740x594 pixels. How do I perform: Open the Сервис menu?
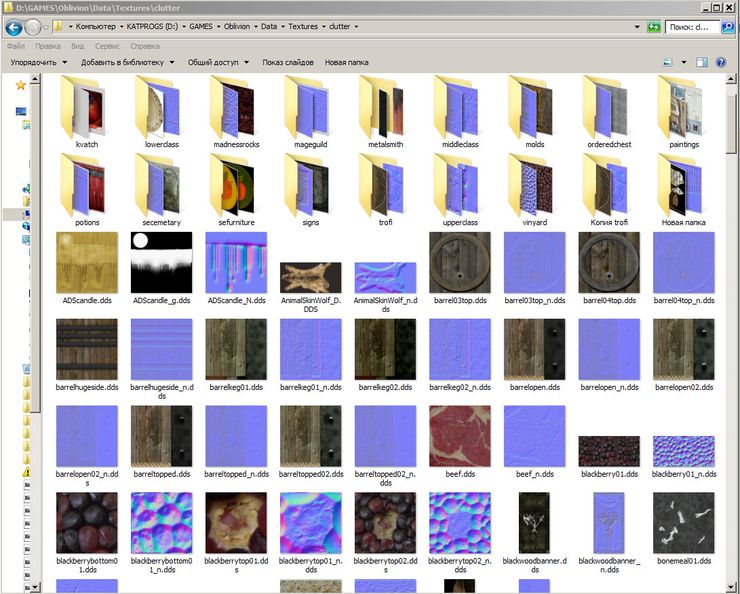108,46
